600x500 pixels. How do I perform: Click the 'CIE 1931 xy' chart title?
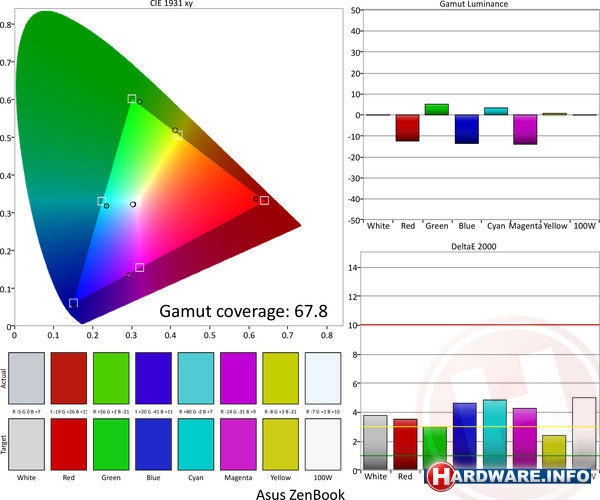171,3
